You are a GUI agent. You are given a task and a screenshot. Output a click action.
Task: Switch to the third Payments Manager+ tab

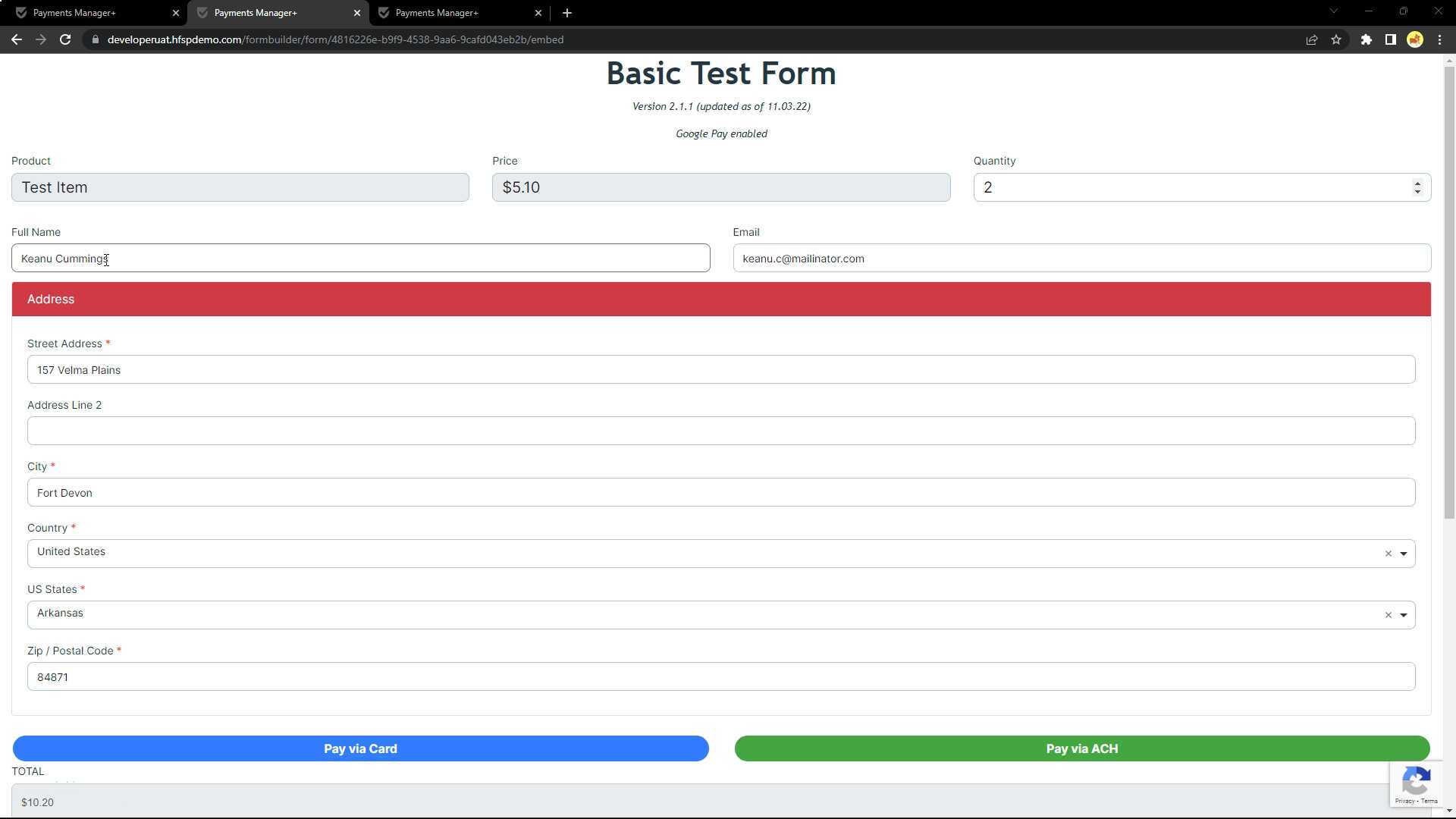point(455,13)
